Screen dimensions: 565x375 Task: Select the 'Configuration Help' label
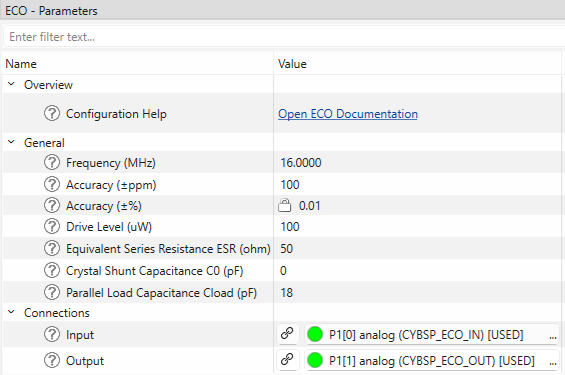[116, 114]
